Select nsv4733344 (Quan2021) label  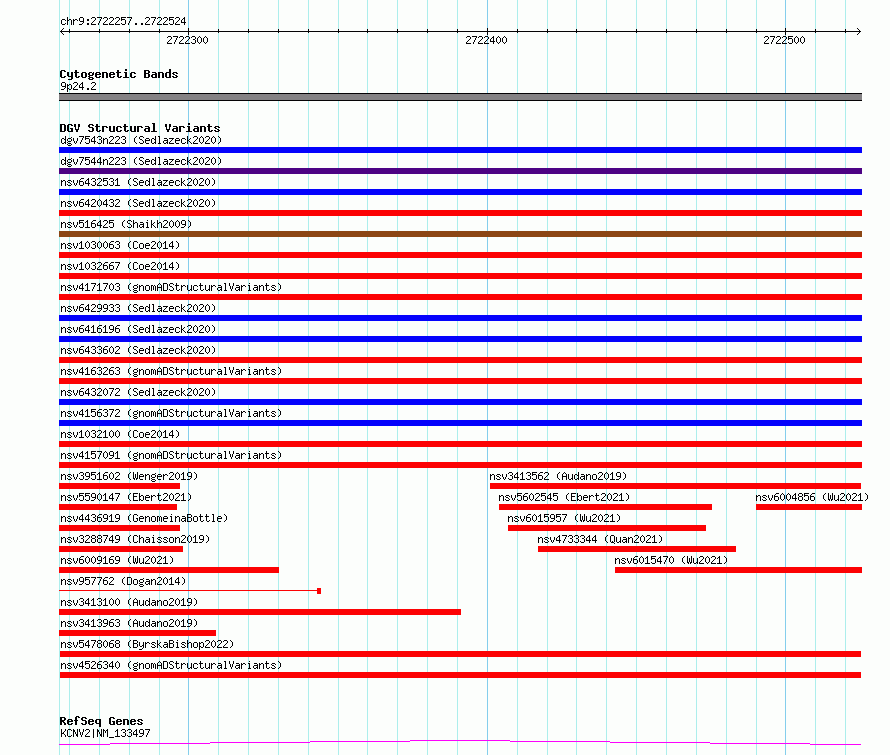pos(600,539)
